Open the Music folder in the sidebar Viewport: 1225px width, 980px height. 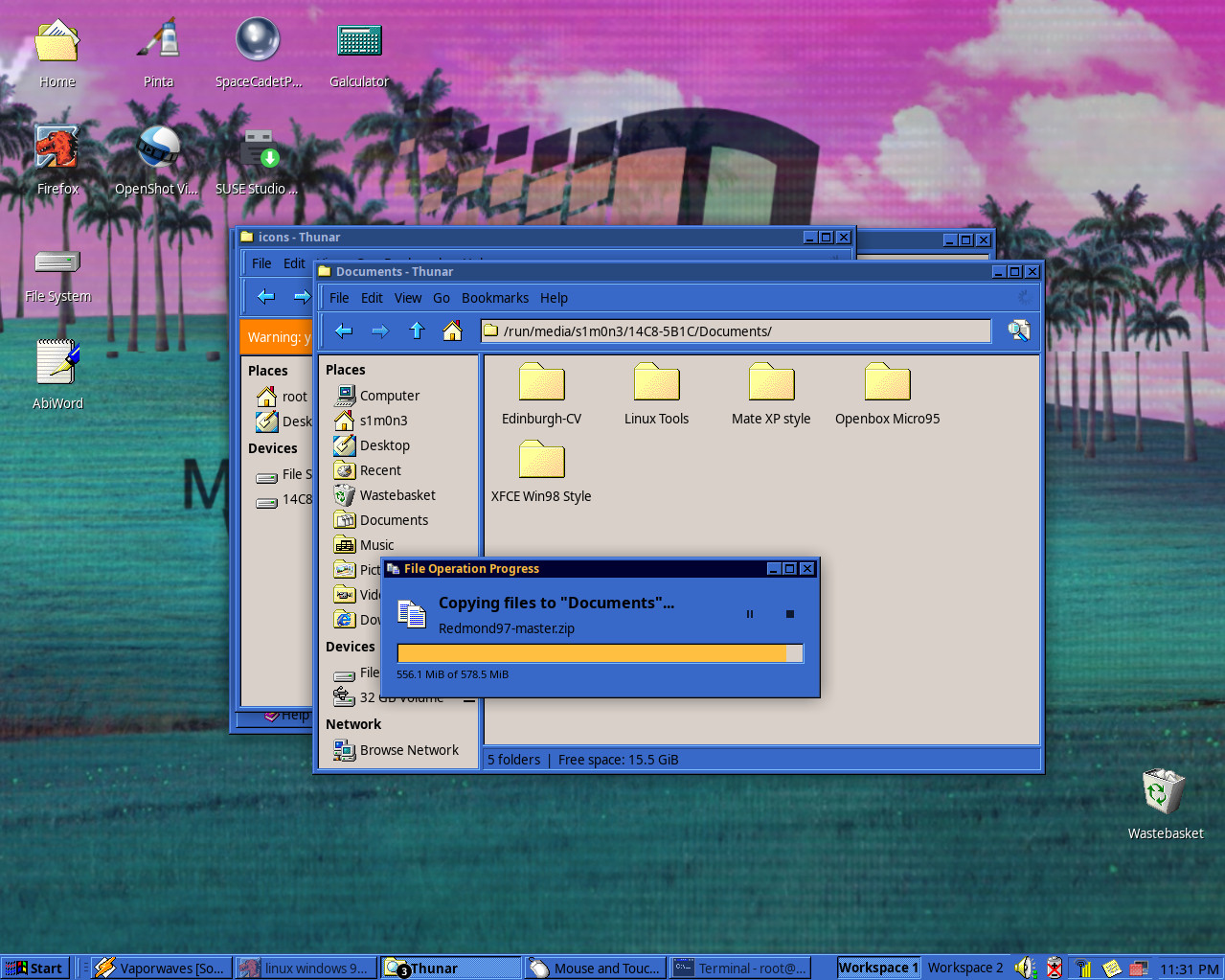(377, 544)
